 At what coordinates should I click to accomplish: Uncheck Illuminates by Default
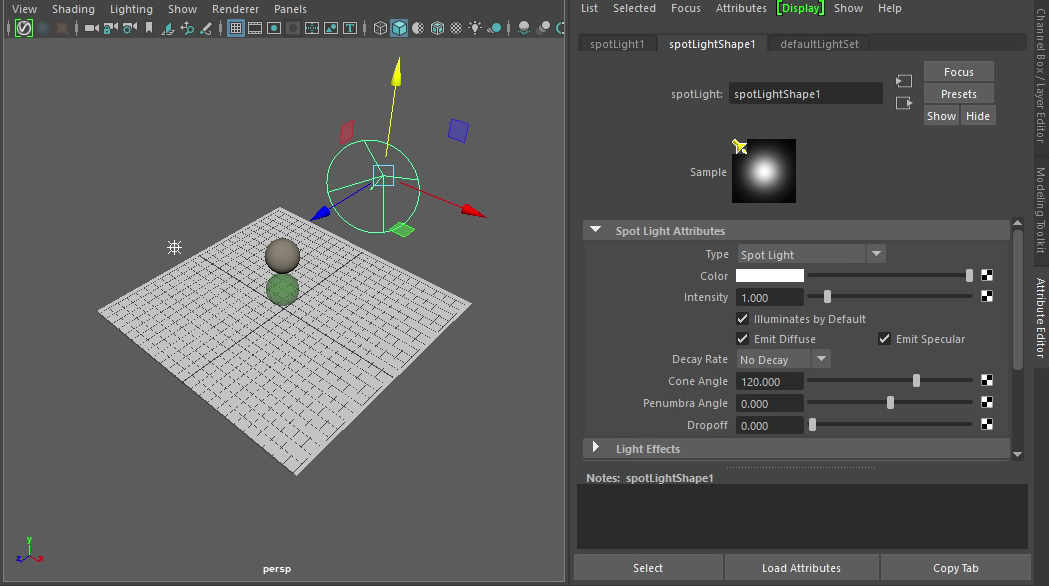pyautogui.click(x=743, y=319)
